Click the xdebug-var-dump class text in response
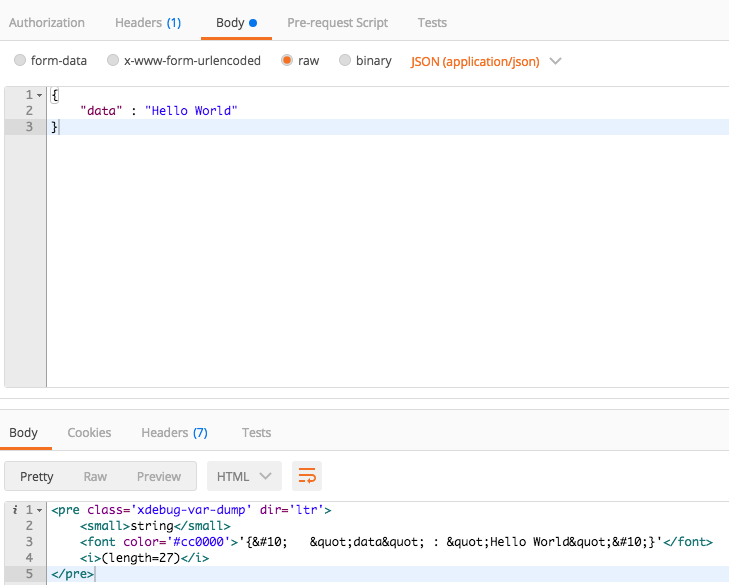Image resolution: width=729 pixels, height=585 pixels. click(191, 510)
